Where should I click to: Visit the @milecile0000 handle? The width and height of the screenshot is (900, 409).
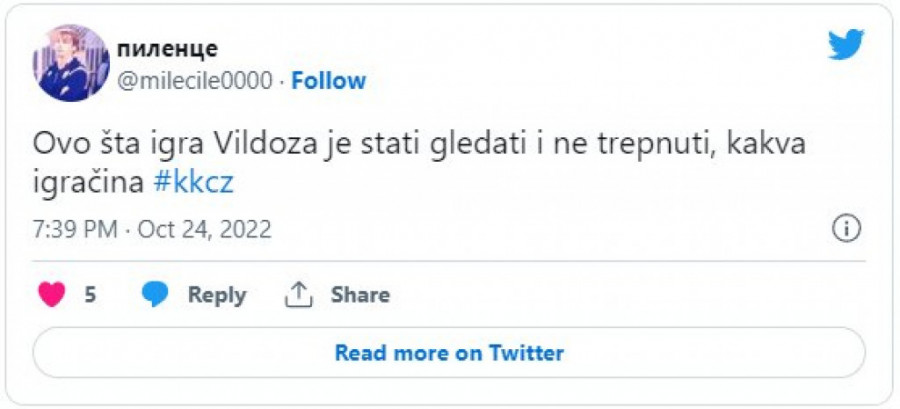coord(195,81)
